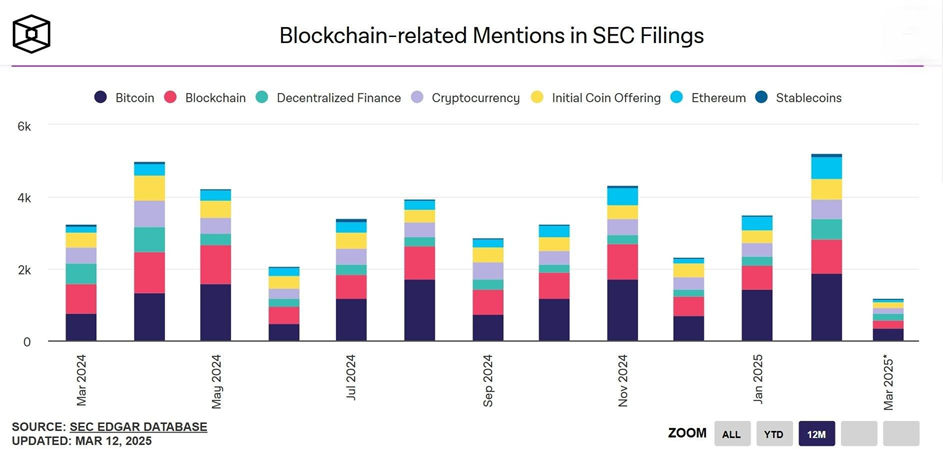Click The Block cube logo

coord(31,35)
